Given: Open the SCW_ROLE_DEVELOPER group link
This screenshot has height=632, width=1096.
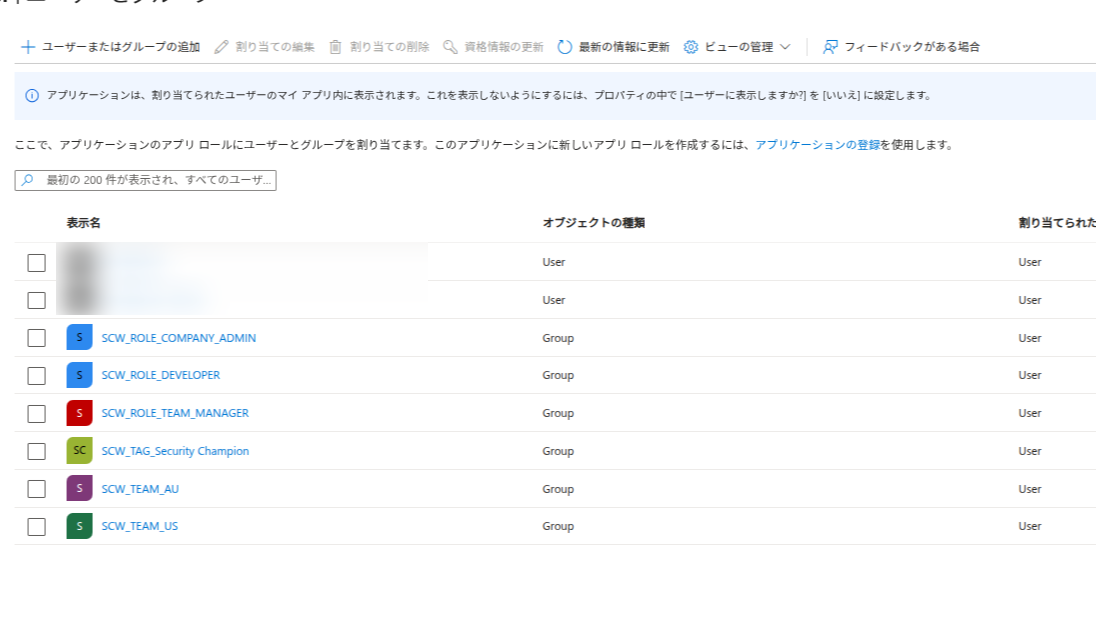Looking at the screenshot, I should click(161, 376).
